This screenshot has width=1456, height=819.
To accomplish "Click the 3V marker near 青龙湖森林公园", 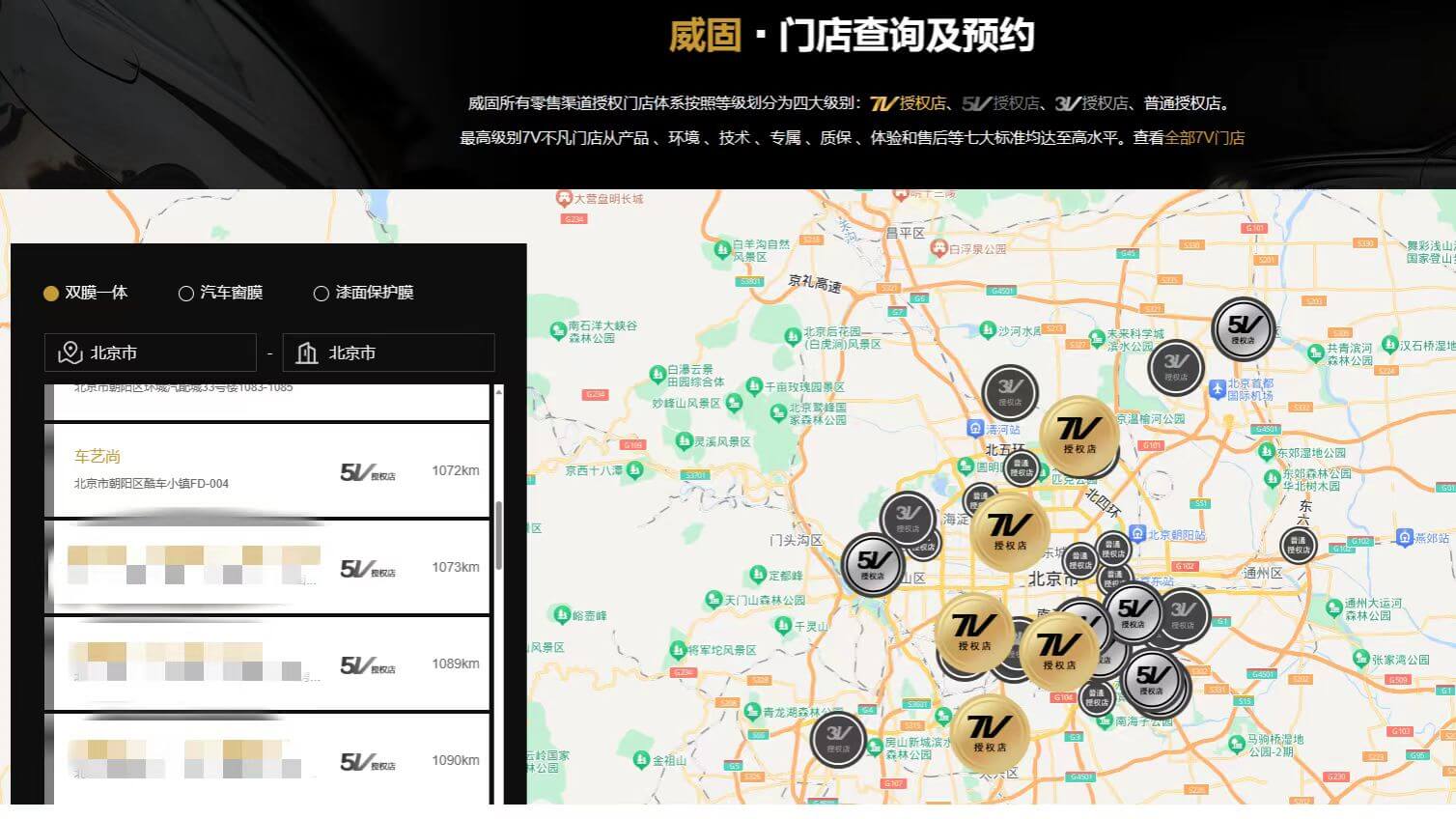I will [837, 739].
